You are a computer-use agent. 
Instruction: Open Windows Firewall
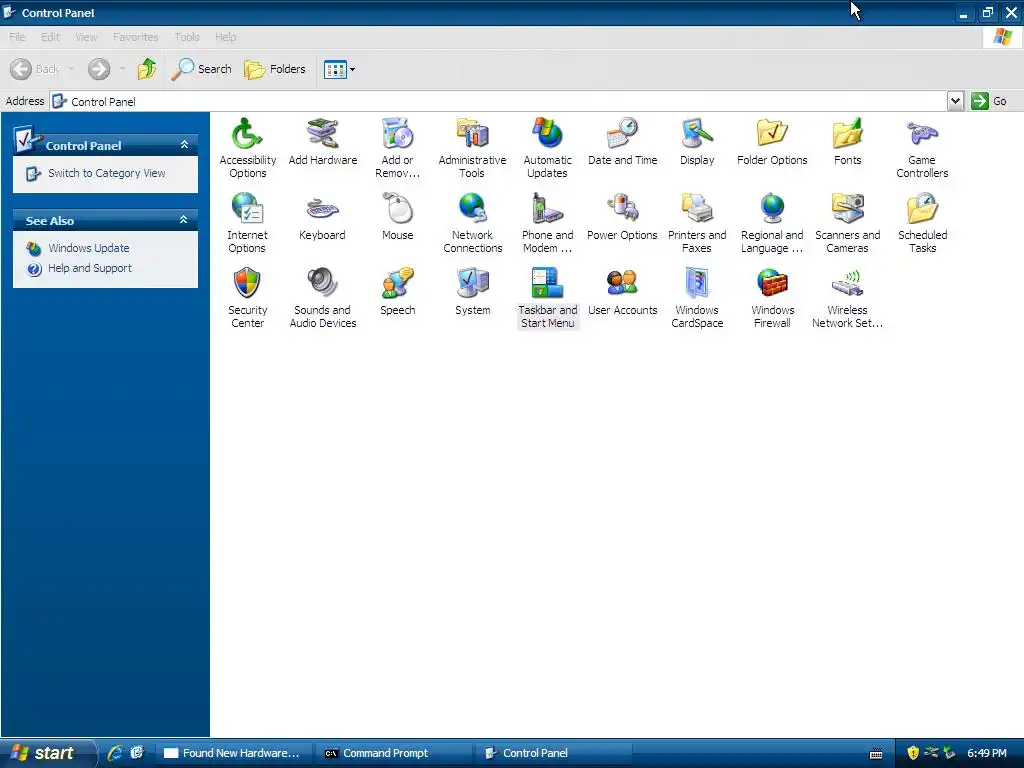772,298
